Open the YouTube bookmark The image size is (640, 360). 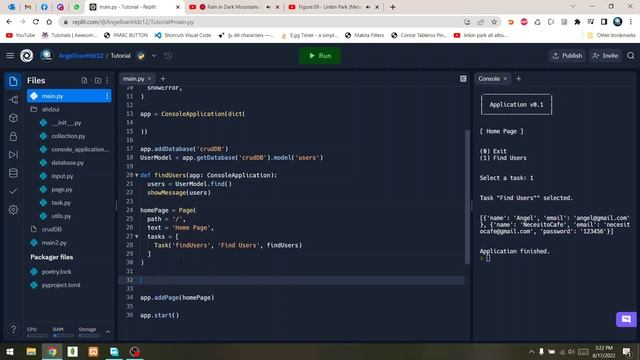coord(21,36)
